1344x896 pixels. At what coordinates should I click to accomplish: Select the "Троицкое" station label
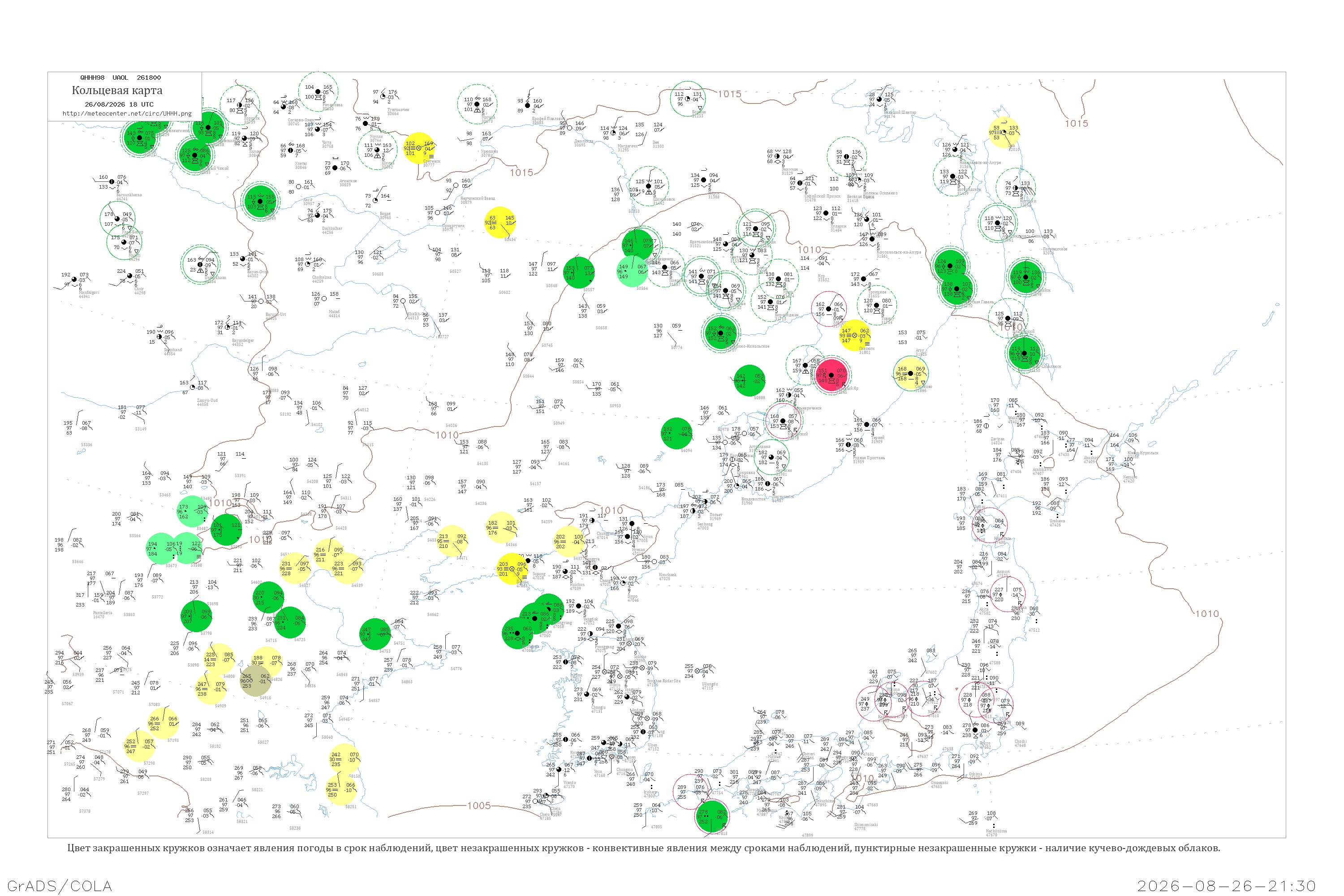click(x=877, y=292)
